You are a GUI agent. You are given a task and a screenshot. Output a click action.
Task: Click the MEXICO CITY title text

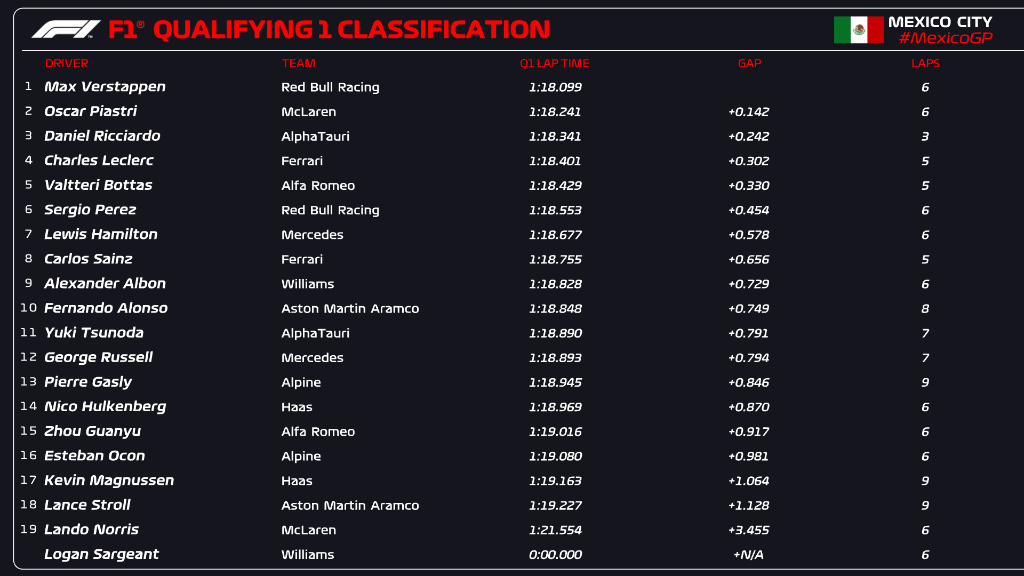[940, 21]
